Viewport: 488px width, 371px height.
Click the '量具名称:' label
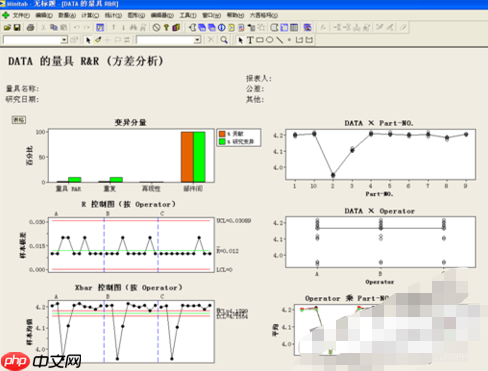click(22, 89)
